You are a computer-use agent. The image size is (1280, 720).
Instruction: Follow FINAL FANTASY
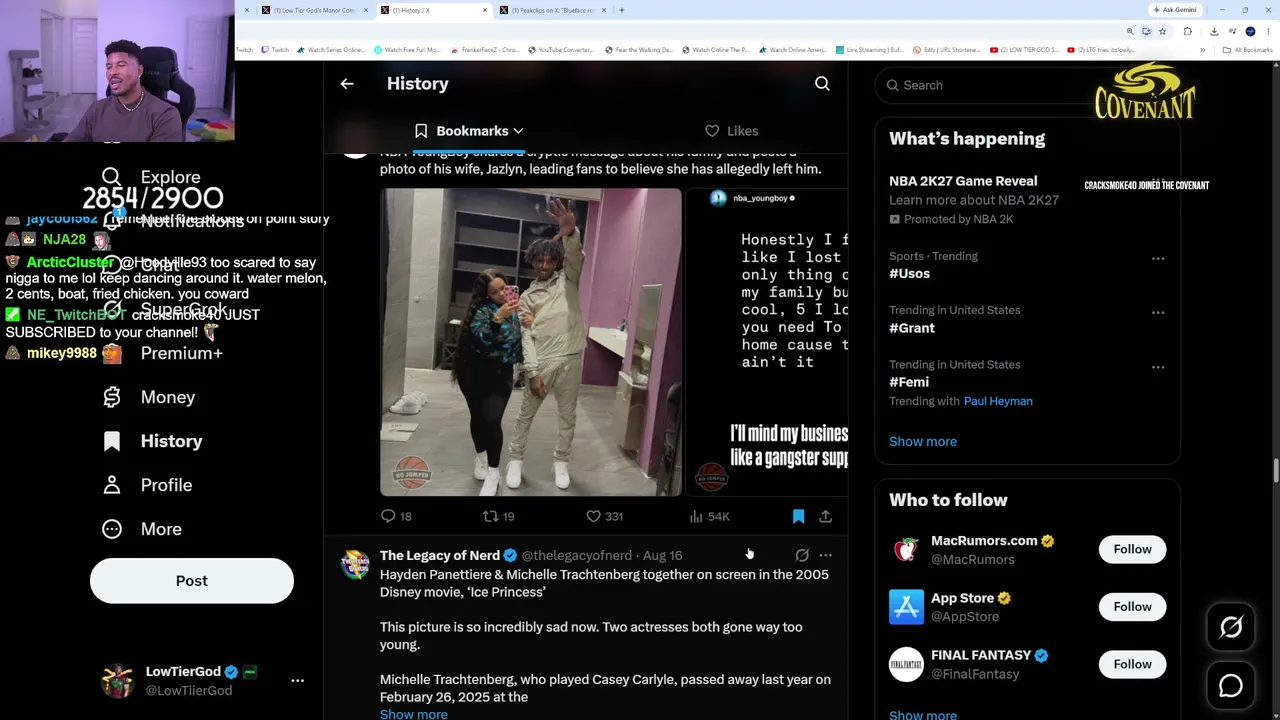click(1132, 664)
